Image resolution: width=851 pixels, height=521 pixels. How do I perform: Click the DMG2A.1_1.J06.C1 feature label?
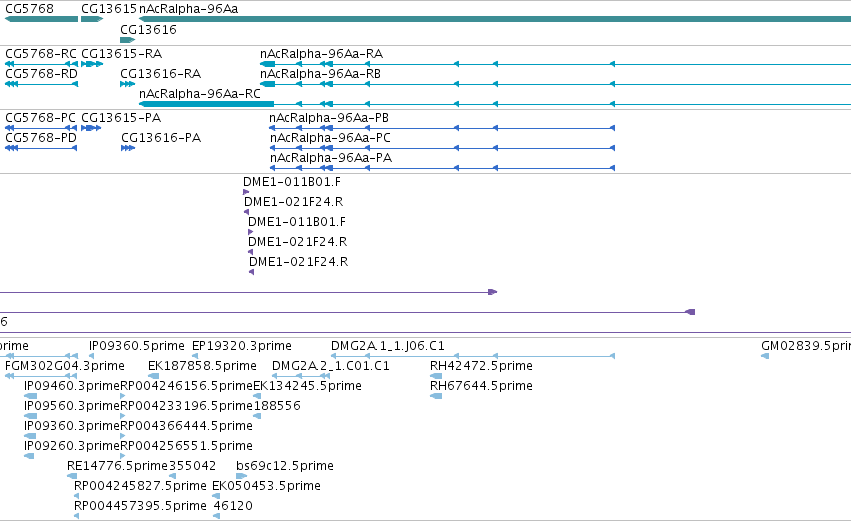pyautogui.click(x=388, y=346)
